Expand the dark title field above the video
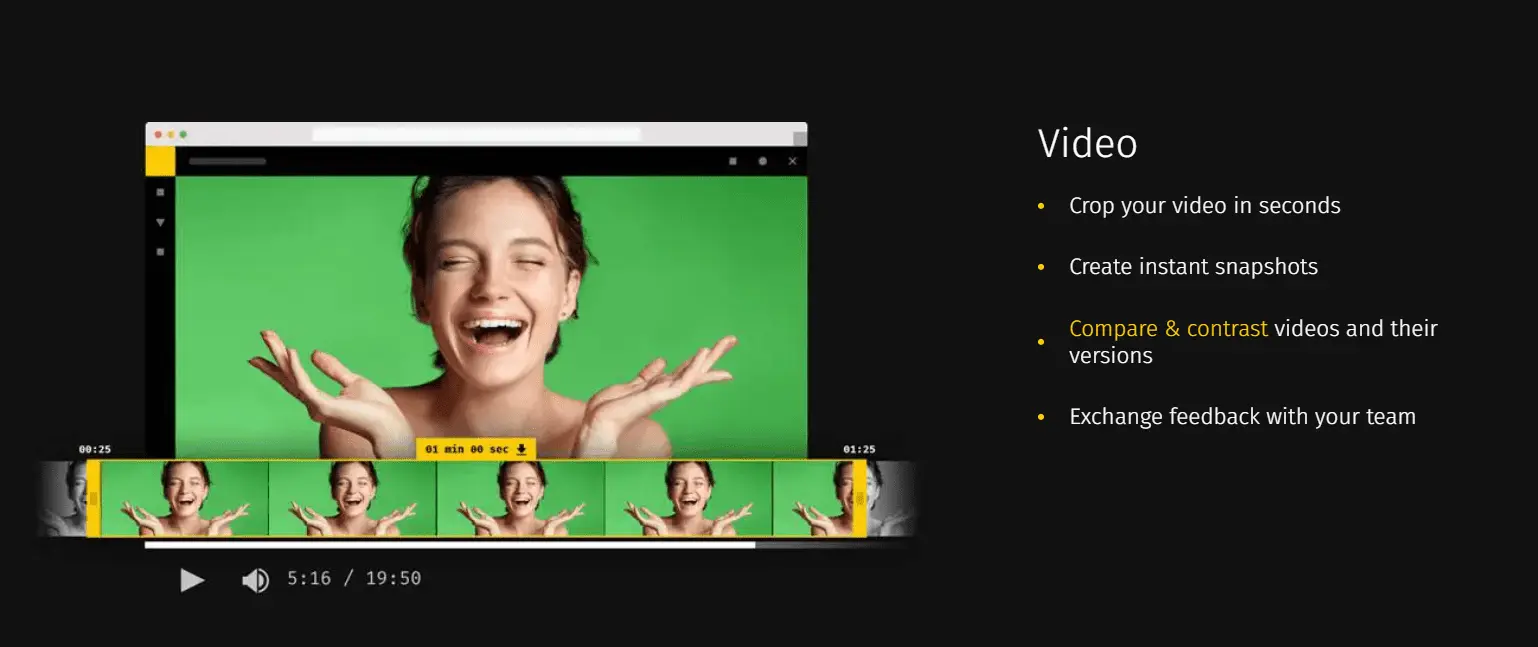 (227, 161)
